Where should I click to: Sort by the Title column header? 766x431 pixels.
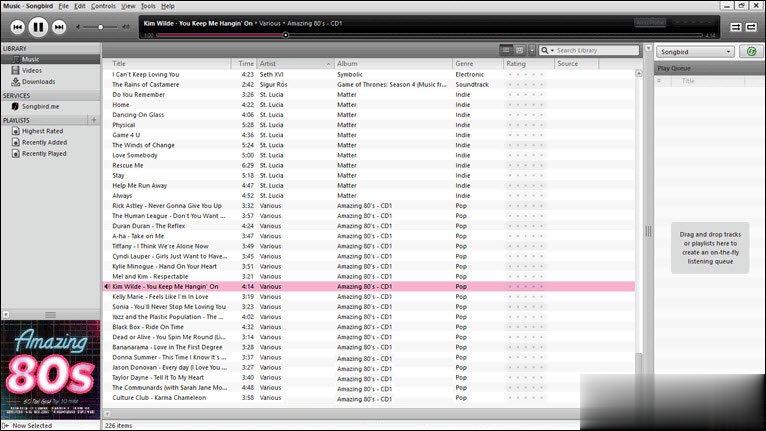click(166, 64)
